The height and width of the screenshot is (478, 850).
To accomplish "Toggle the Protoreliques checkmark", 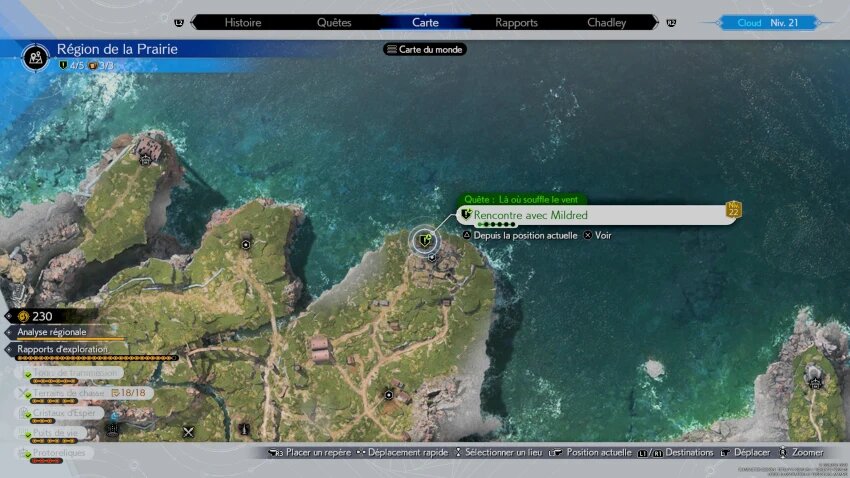I will (28, 454).
